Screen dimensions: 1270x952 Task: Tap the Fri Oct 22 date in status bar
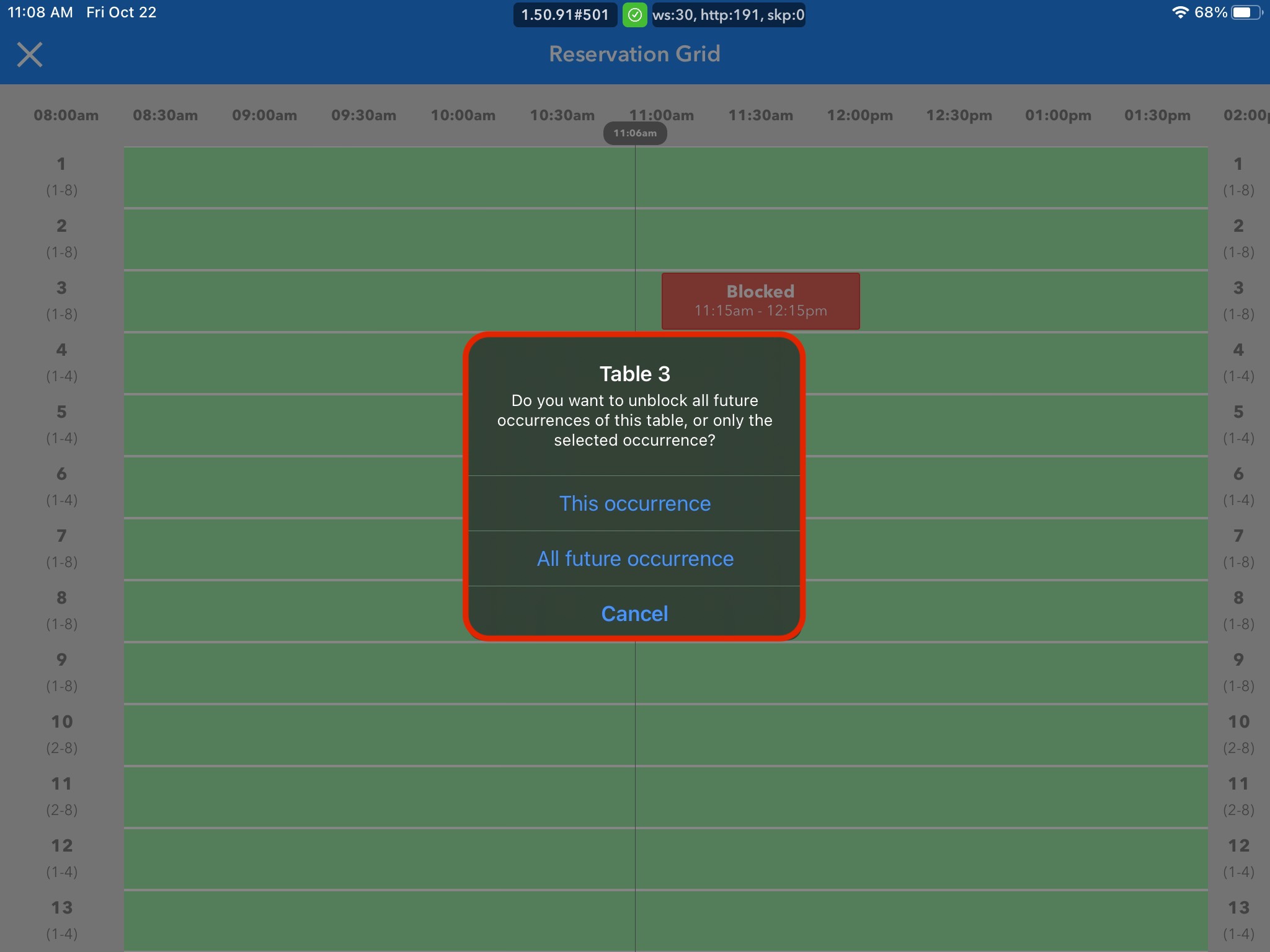(x=121, y=12)
